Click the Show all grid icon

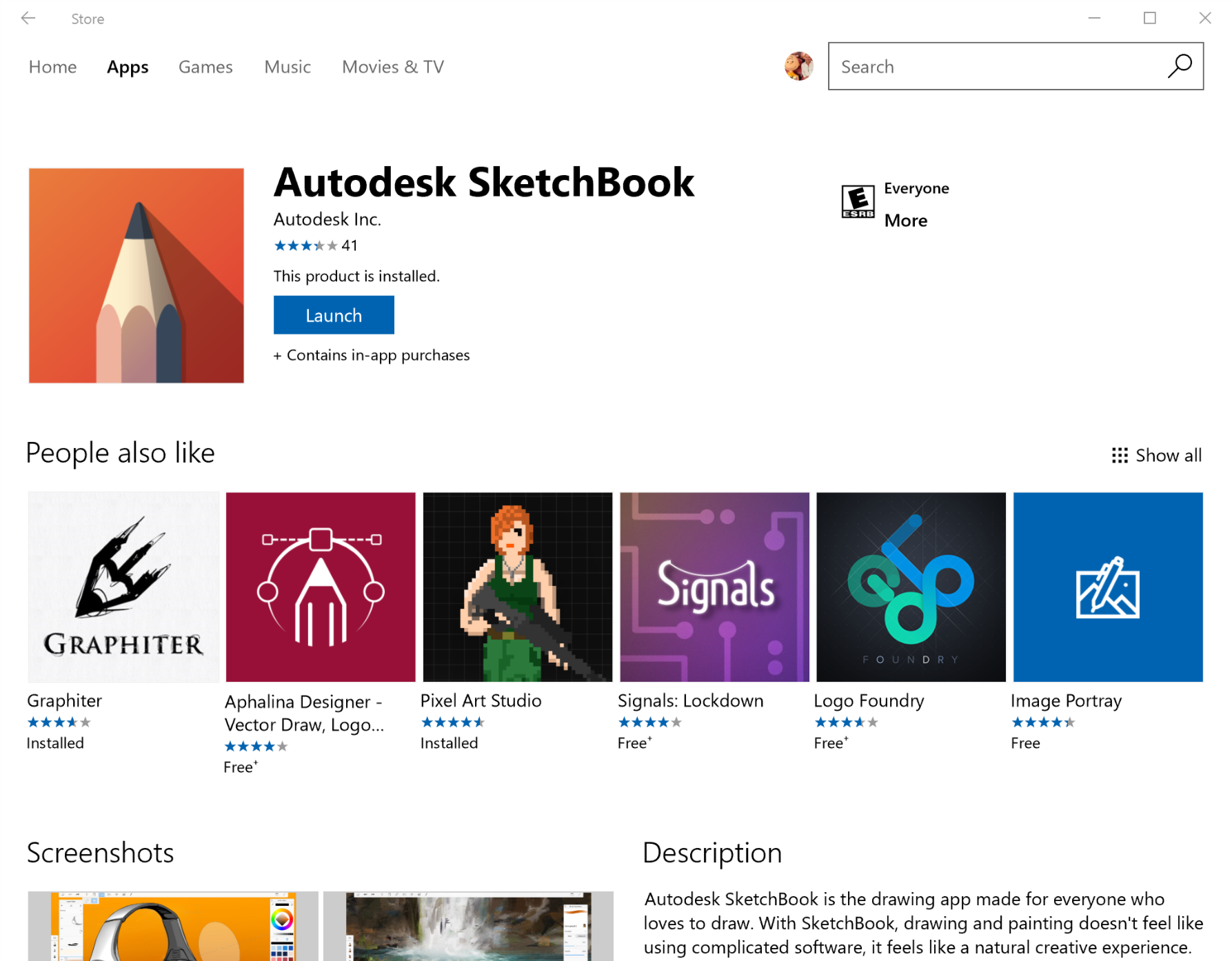[1120, 456]
